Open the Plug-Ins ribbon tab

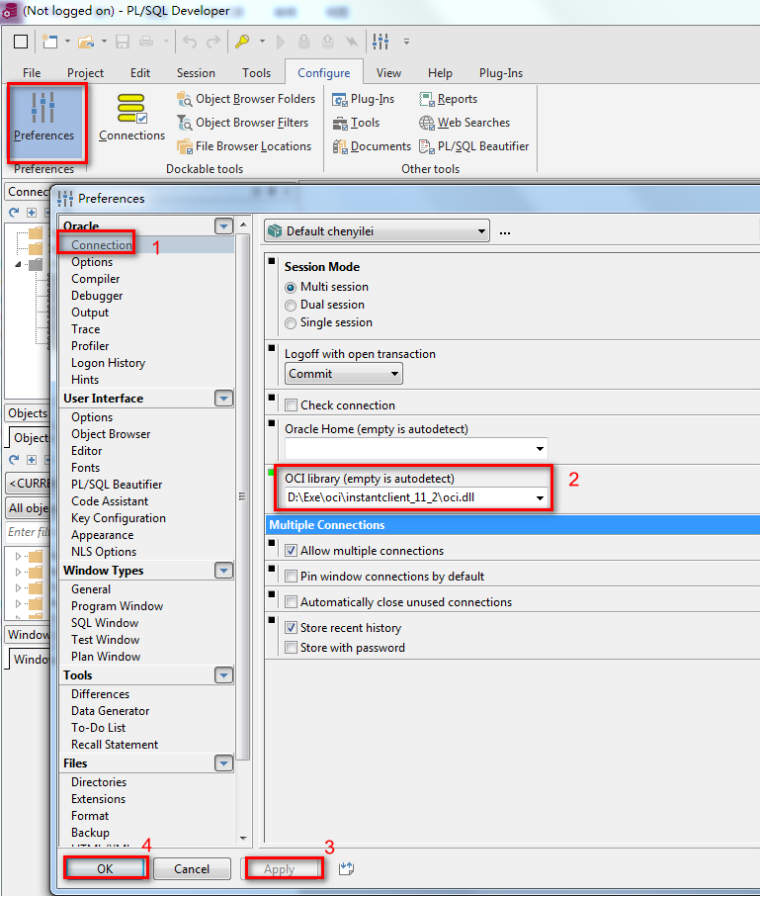pyautogui.click(x=500, y=73)
